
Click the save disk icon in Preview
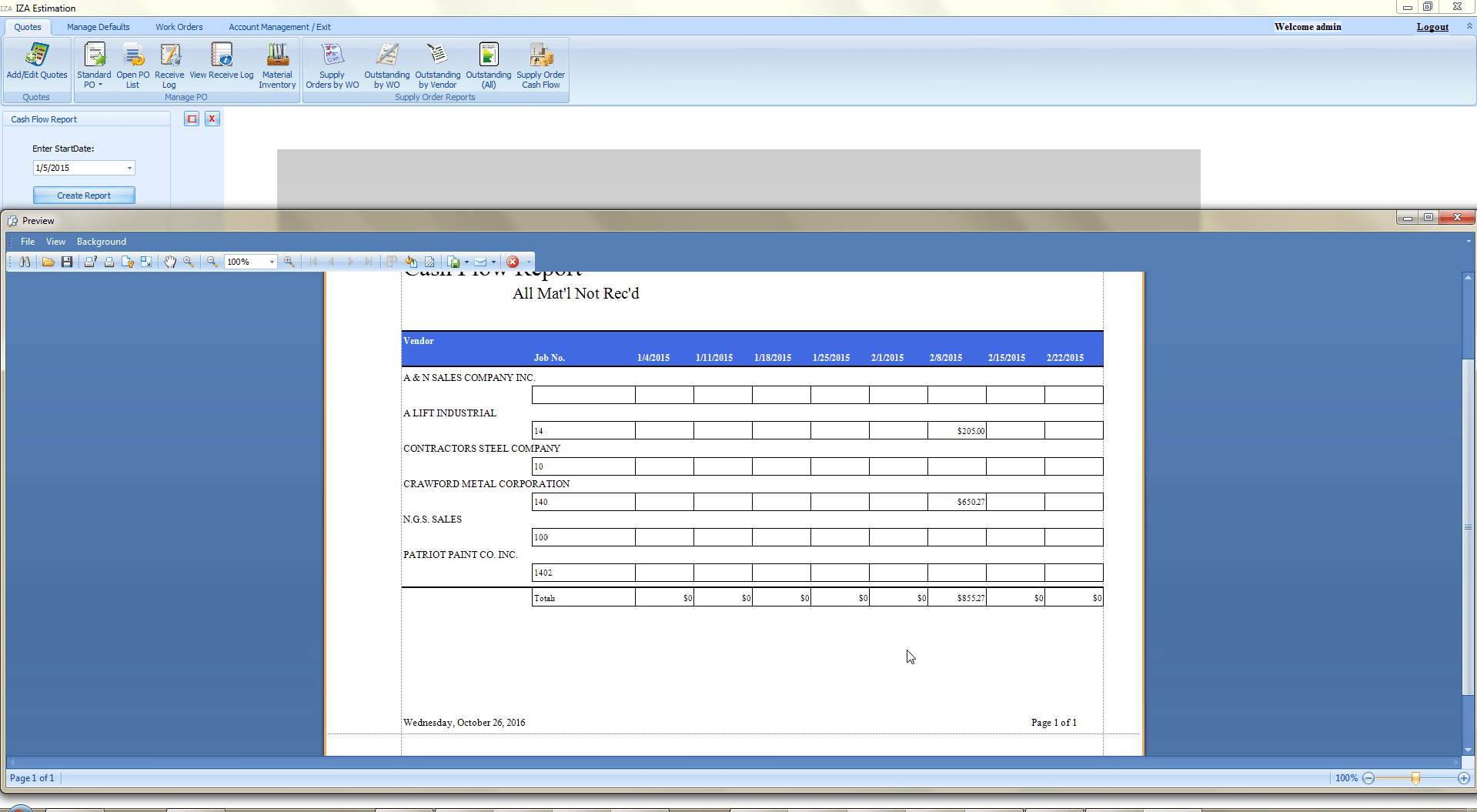(67, 262)
